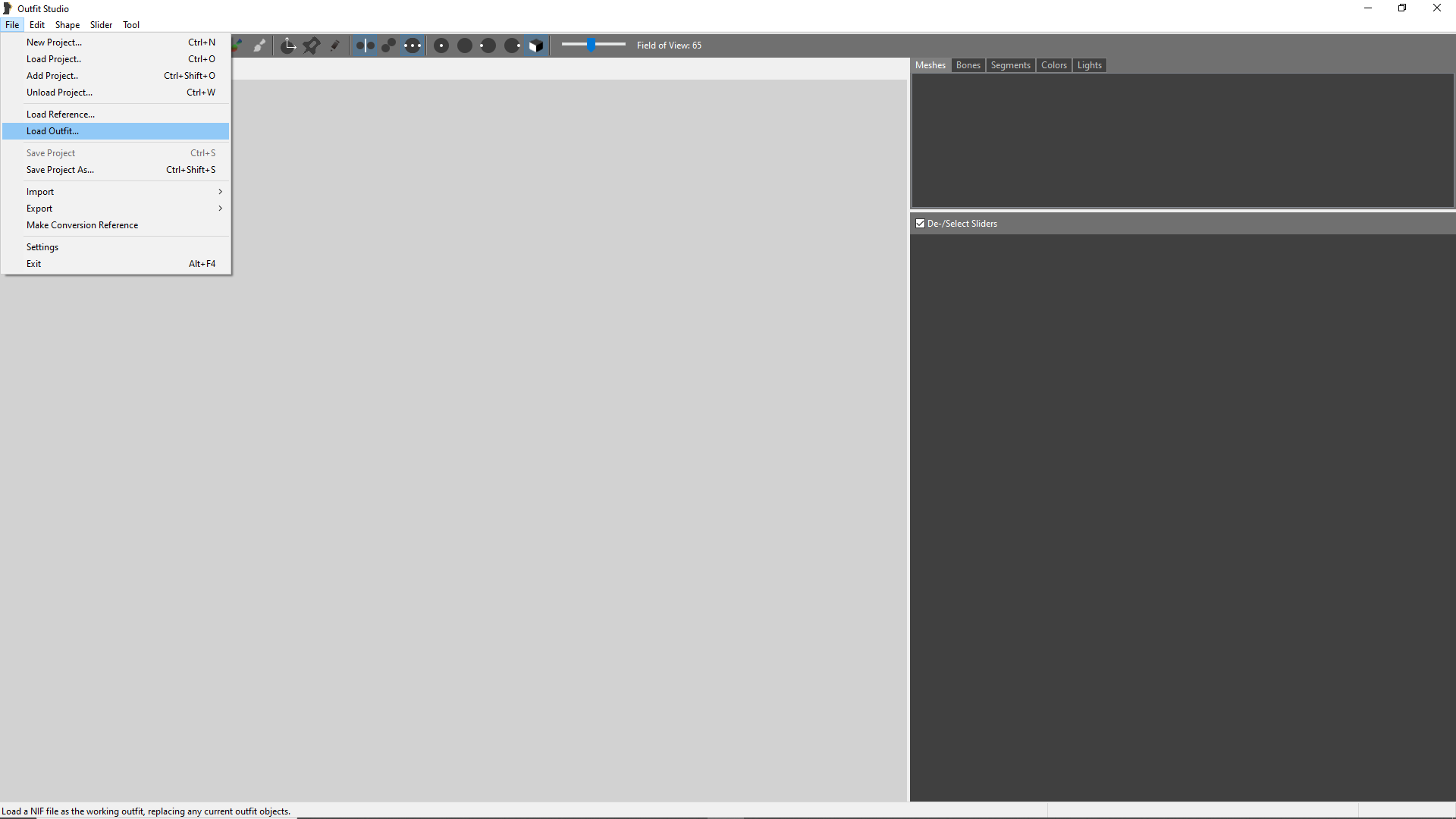The image size is (1456, 819).
Task: Click inside the empty Meshes list panel
Action: pyautogui.click(x=1182, y=140)
